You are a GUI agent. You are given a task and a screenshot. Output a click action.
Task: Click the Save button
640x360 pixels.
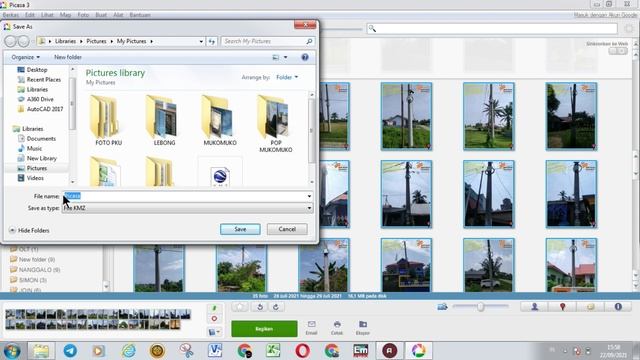click(x=240, y=229)
